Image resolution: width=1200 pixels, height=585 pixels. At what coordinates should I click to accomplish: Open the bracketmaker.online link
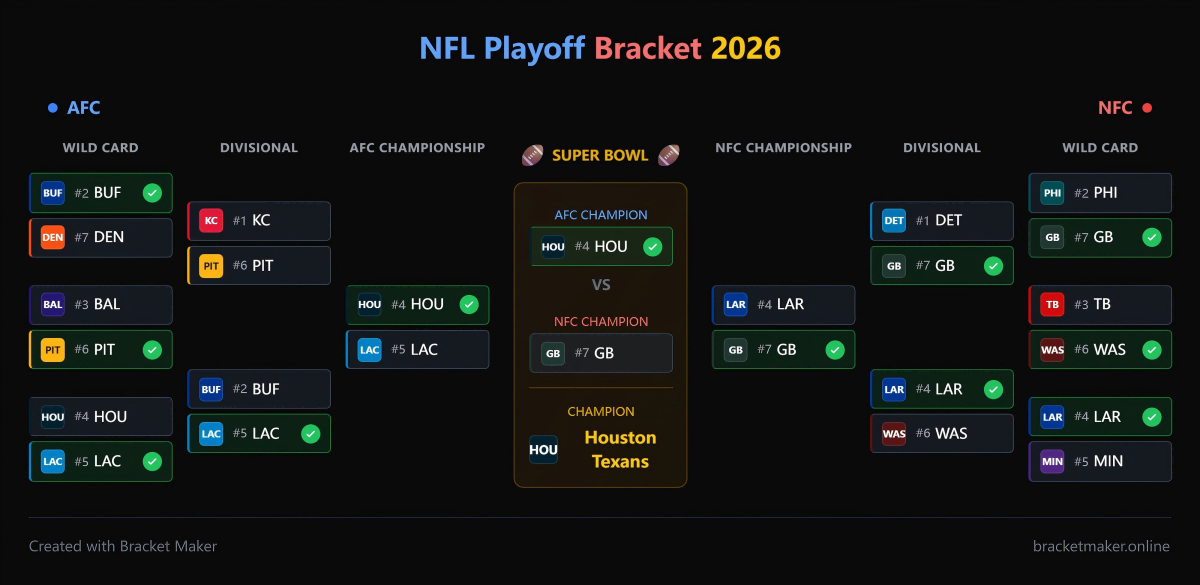tap(1101, 546)
